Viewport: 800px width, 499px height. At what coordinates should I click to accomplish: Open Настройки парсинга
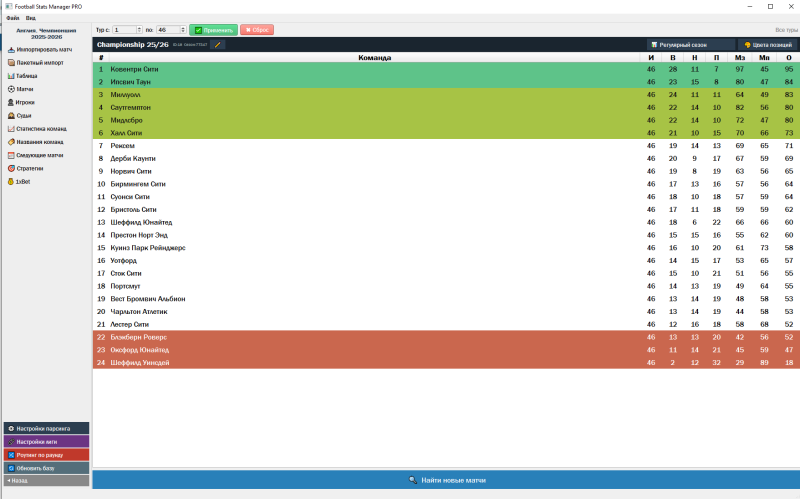pyautogui.click(x=46, y=429)
